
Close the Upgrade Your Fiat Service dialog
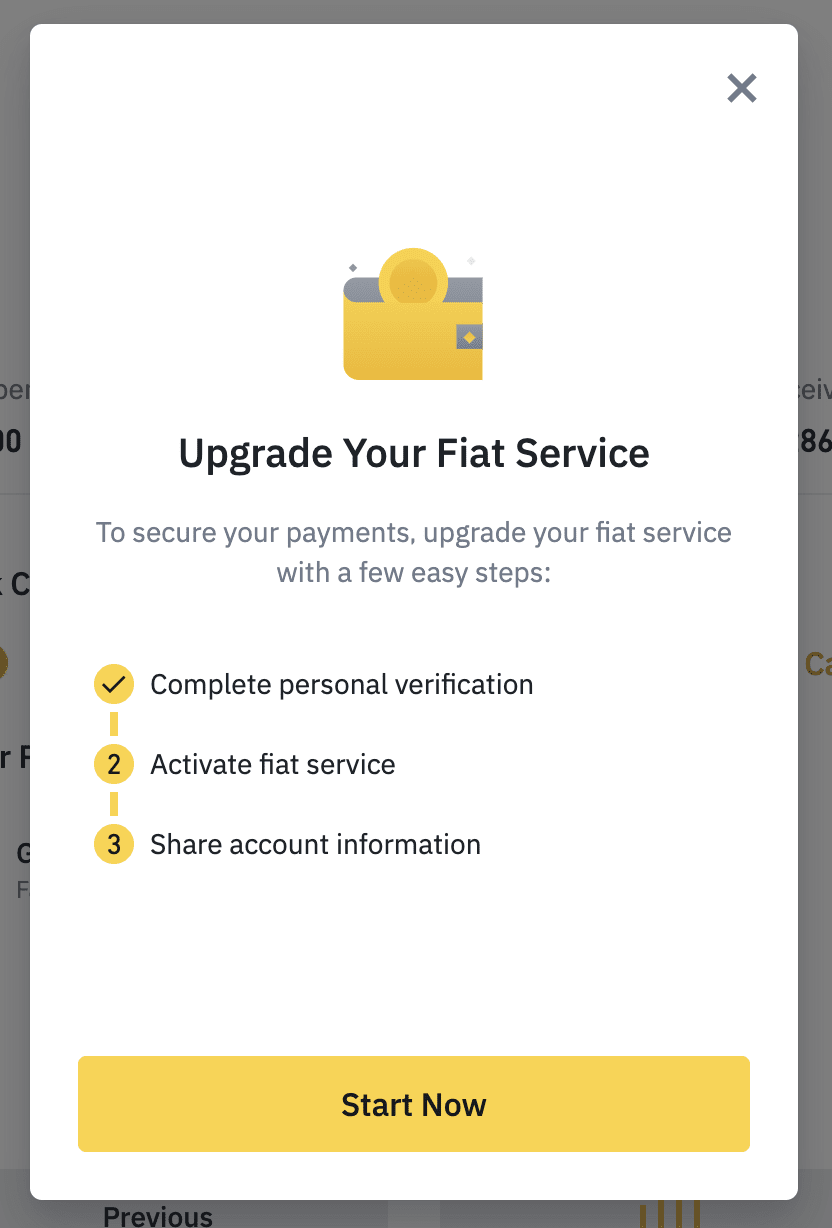point(741,88)
